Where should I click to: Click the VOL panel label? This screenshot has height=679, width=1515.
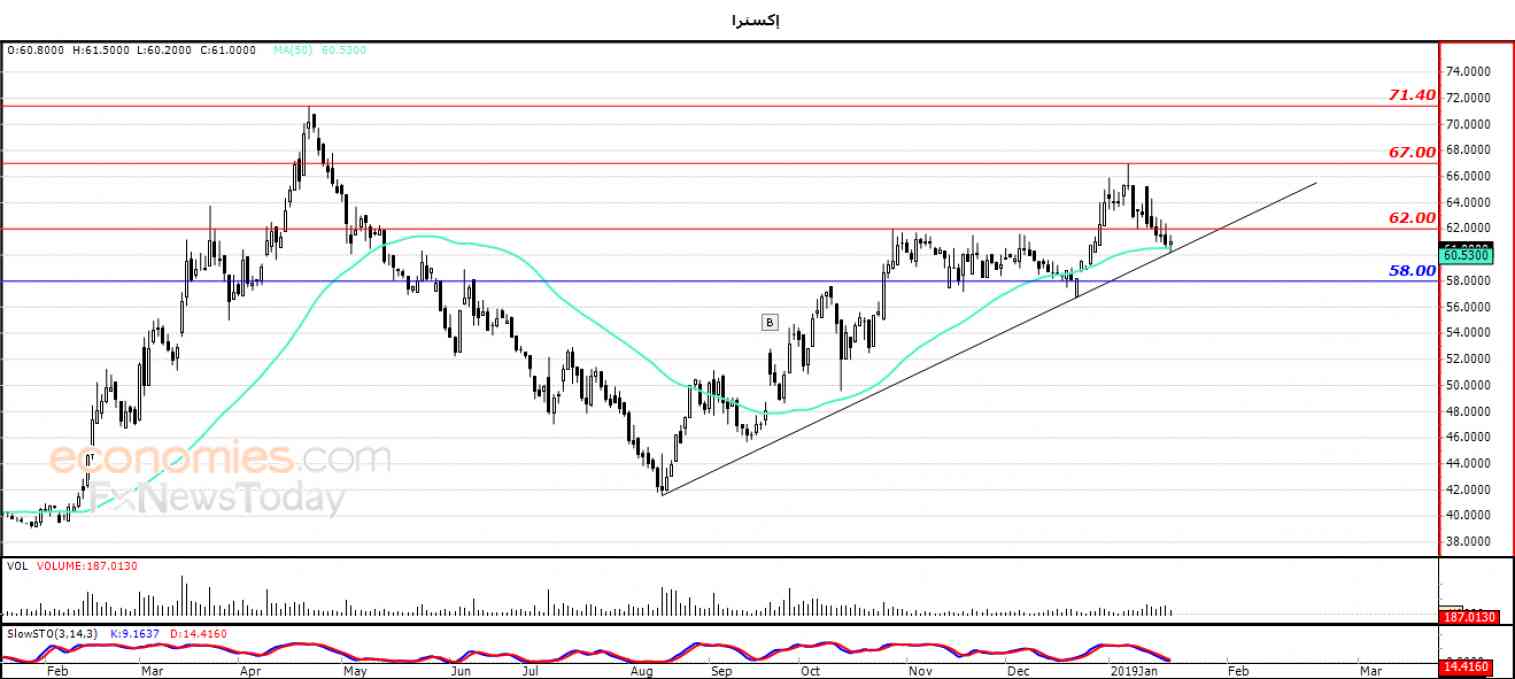click(17, 566)
